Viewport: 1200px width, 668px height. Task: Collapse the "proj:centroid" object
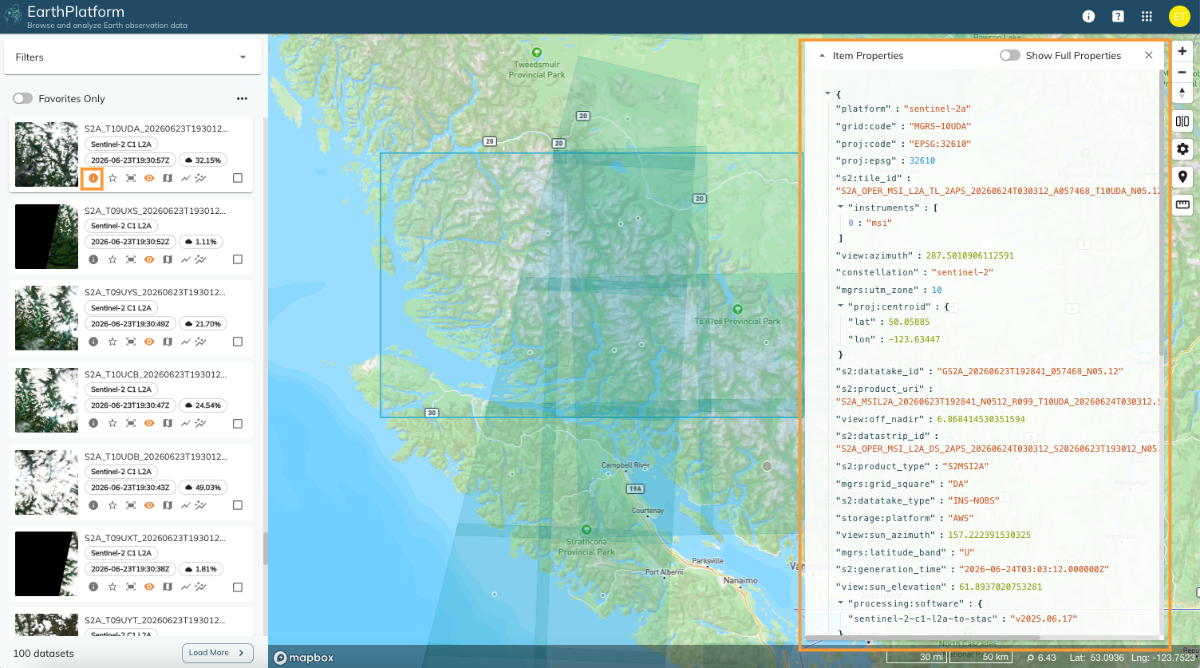tap(841, 306)
